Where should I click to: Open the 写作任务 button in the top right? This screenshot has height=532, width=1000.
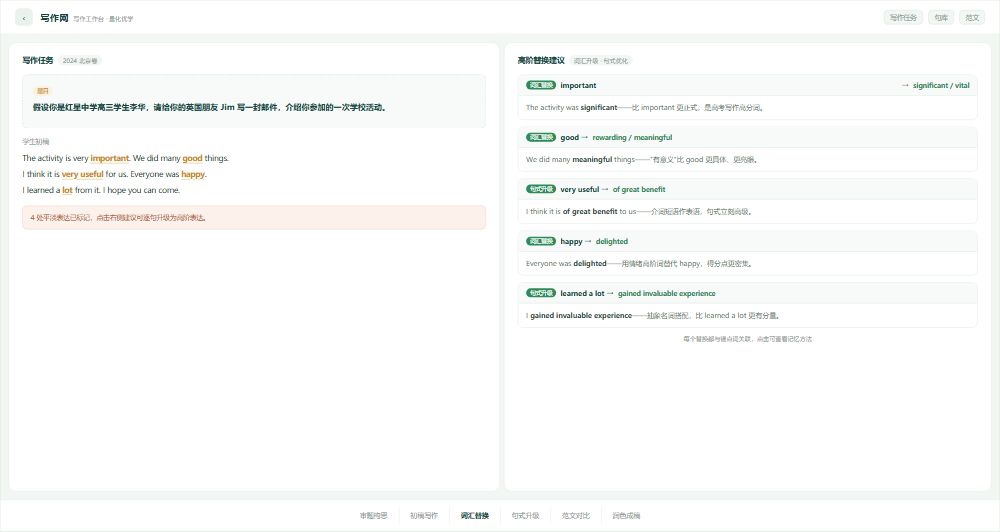[903, 18]
